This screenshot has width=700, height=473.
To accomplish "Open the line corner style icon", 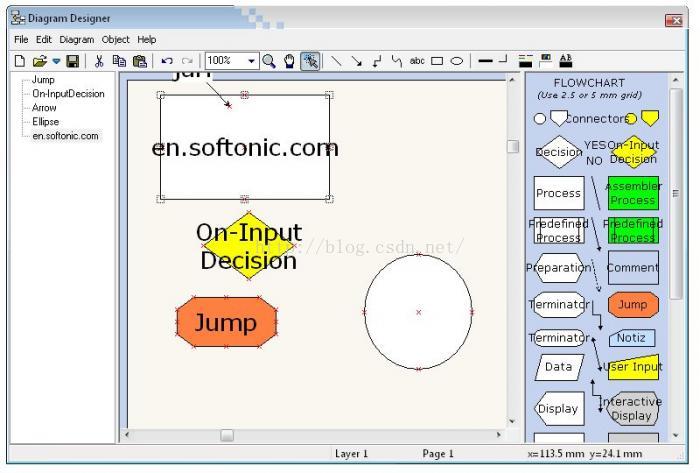I will (x=503, y=60).
